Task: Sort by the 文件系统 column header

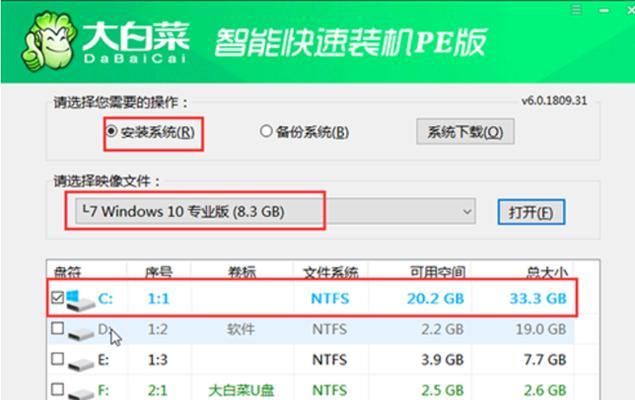Action: pos(331,272)
